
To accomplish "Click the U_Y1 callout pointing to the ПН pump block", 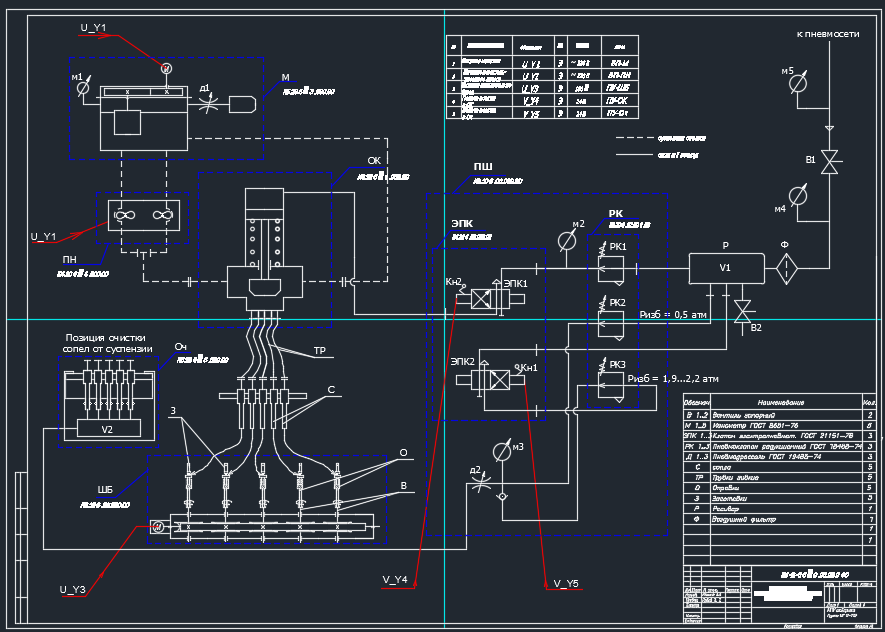I will pos(43,237).
